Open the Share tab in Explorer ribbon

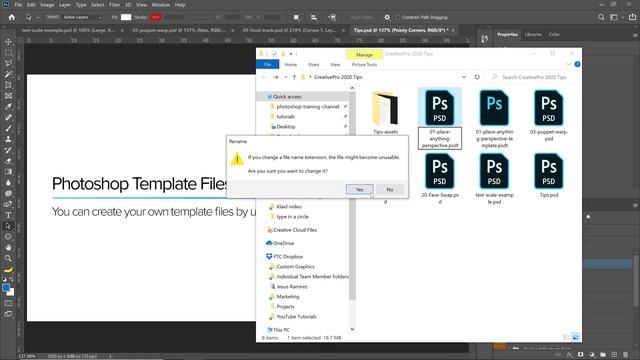click(313, 64)
